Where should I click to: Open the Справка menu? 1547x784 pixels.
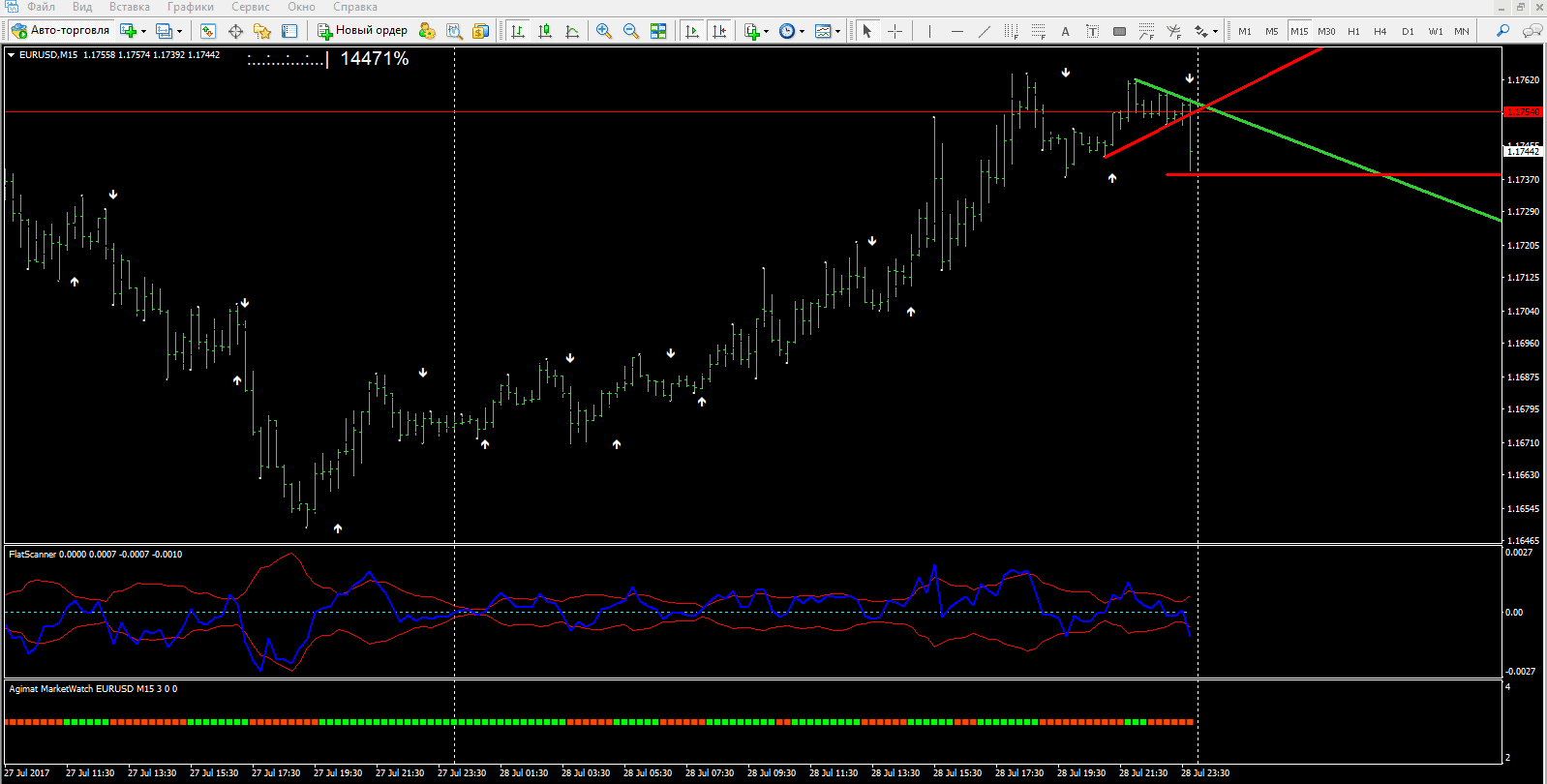355,7
